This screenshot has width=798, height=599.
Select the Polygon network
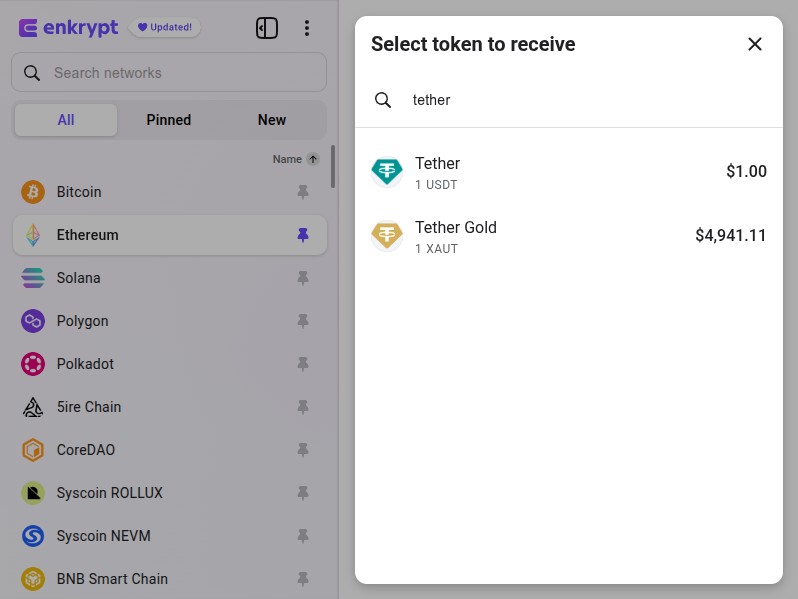(169, 321)
